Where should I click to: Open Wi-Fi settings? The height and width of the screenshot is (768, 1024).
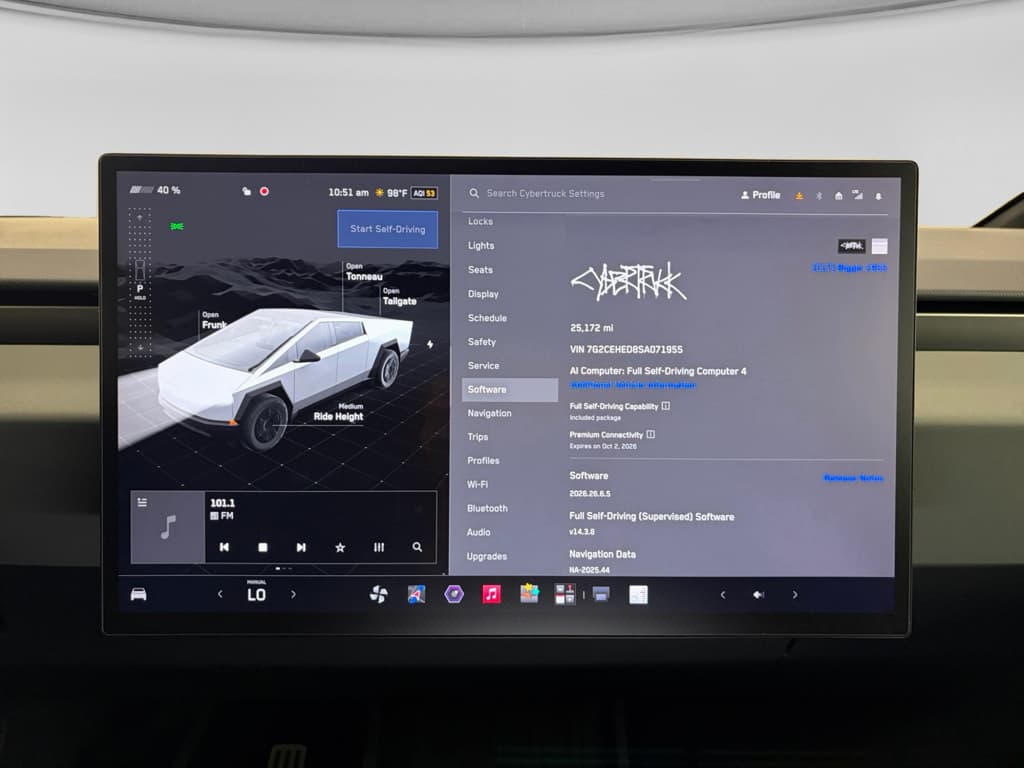477,485
